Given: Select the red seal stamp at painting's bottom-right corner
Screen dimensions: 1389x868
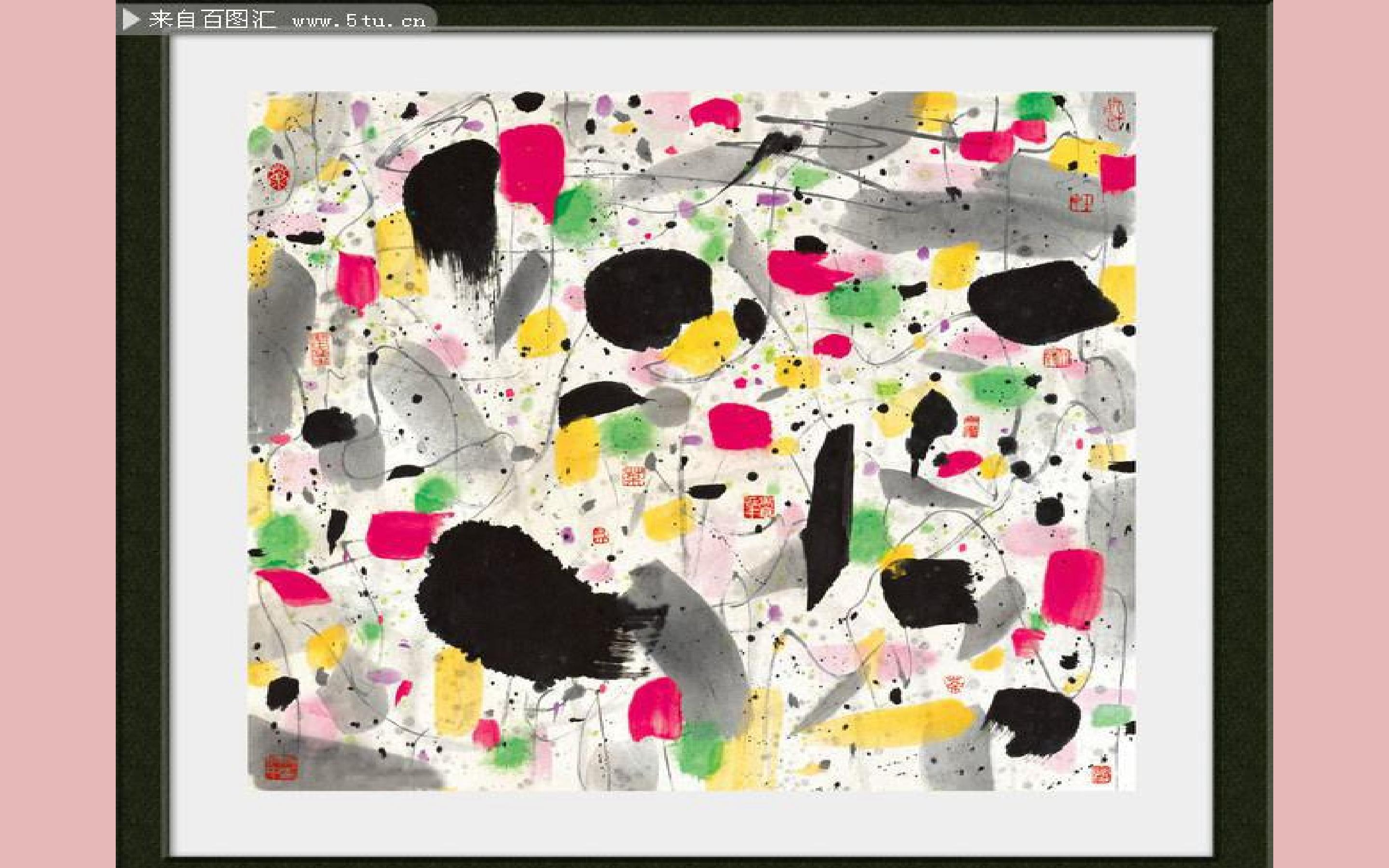Looking at the screenshot, I should (1101, 774).
